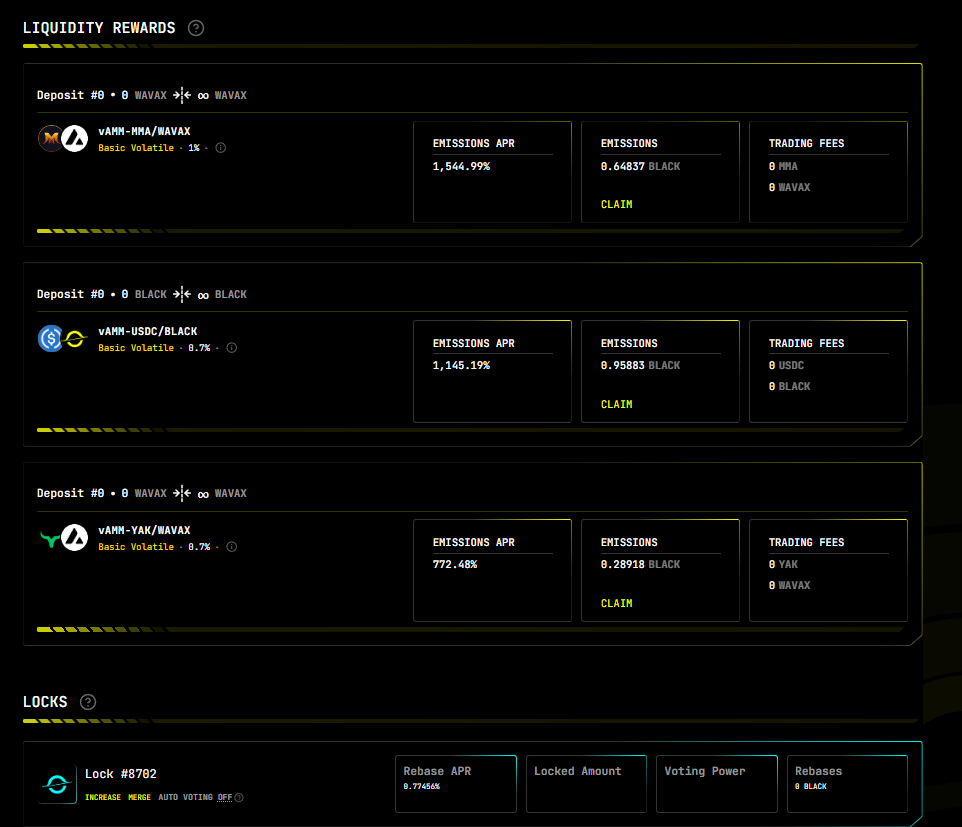962x827 pixels.
Task: Click the YAK/WAVAX token pair logo
Action: 63,538
